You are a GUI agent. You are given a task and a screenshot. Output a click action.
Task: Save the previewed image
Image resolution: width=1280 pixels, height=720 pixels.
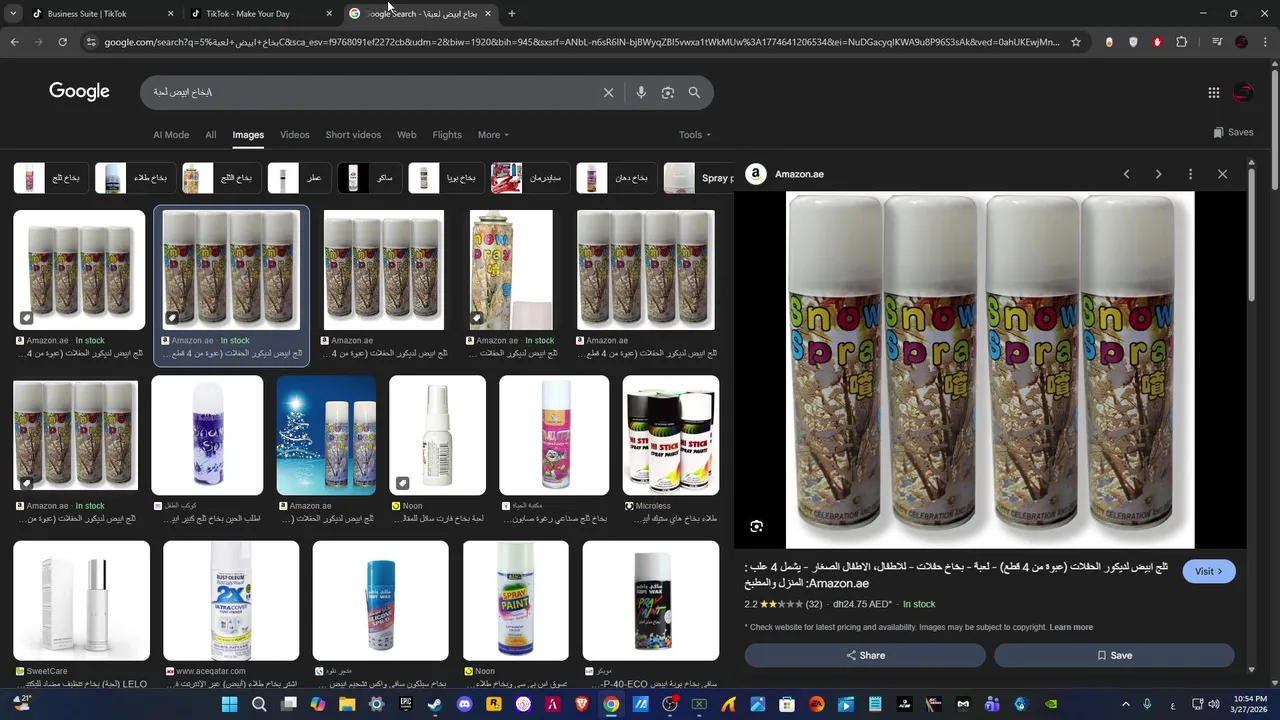point(1114,655)
